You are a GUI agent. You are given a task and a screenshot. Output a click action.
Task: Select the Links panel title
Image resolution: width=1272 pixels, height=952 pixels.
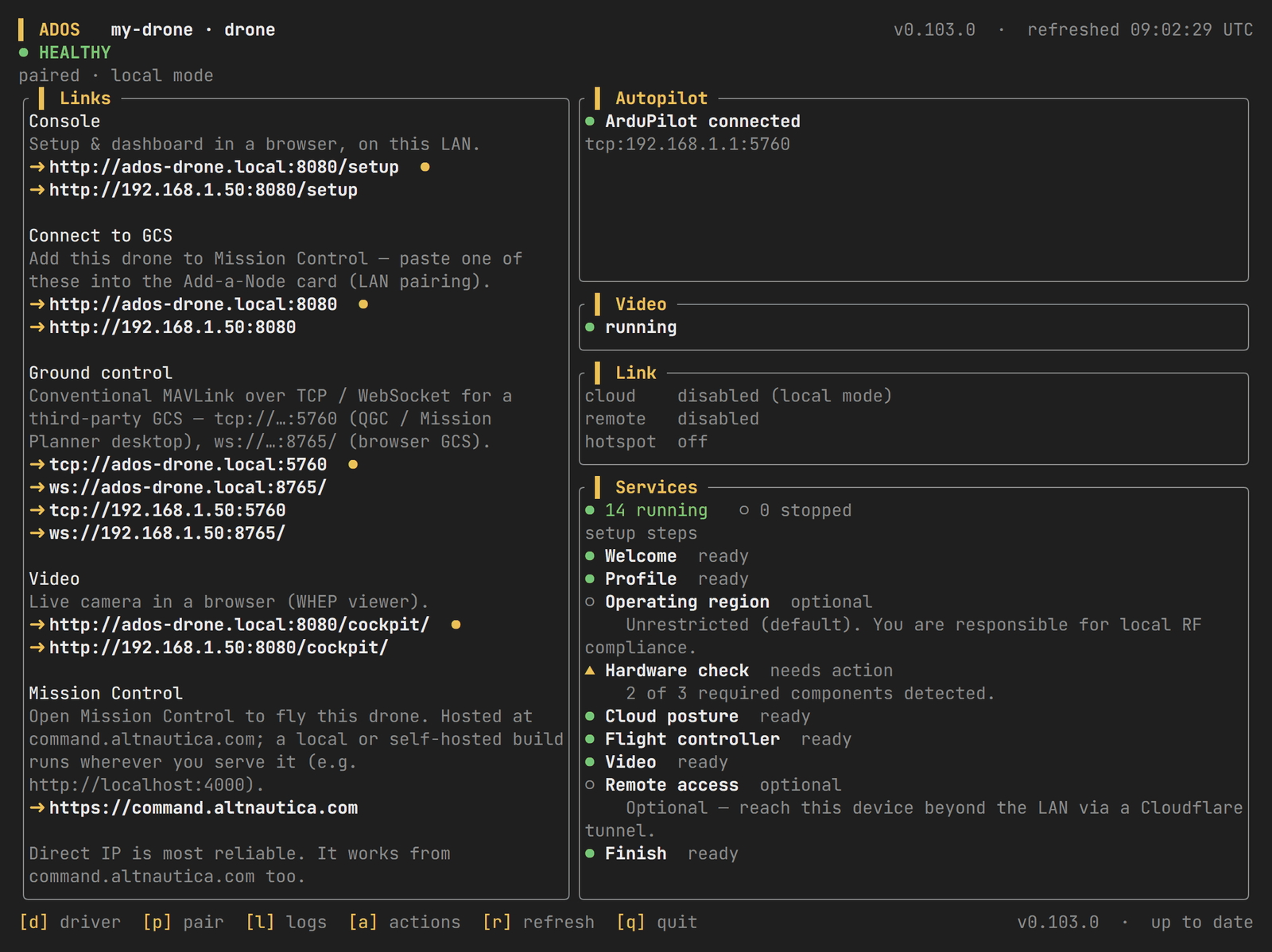tap(85, 99)
